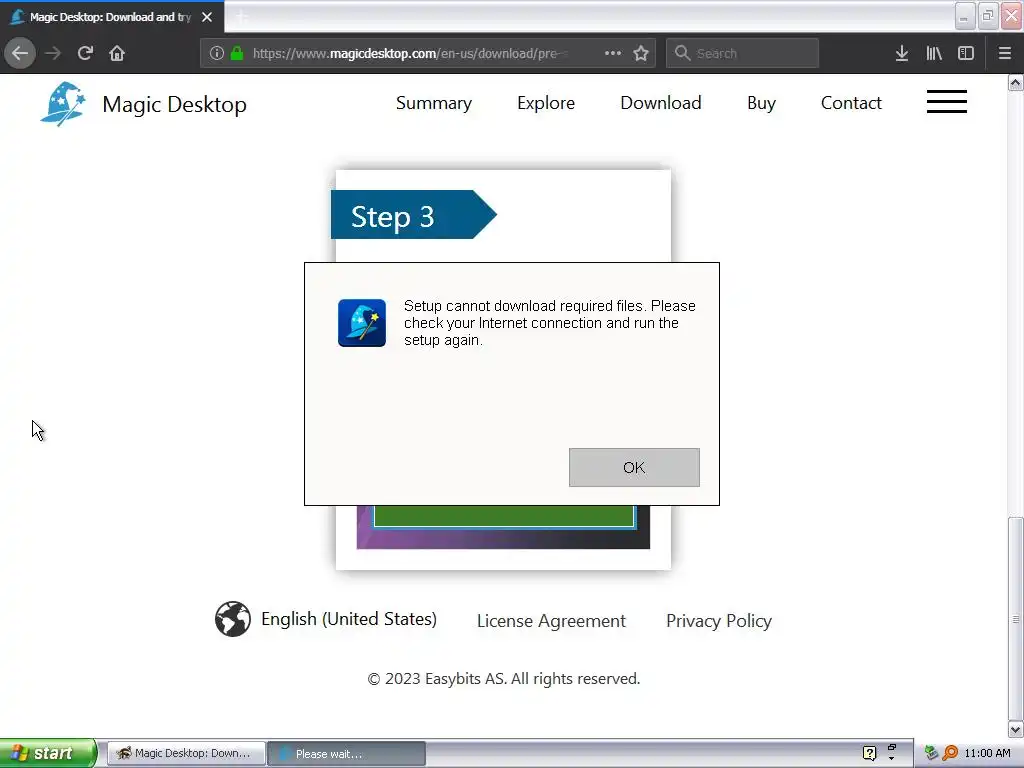Open the Download nav item
Screen dimensions: 1024x768
click(661, 103)
